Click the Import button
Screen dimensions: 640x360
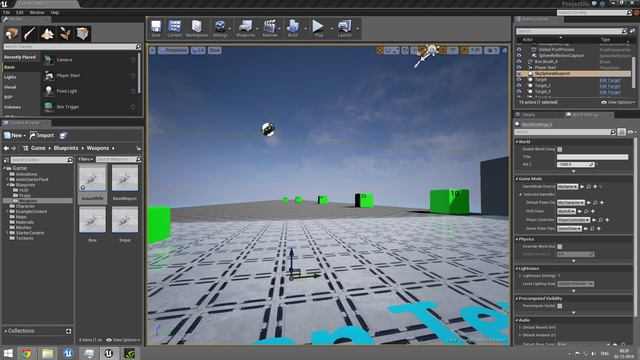(x=42, y=136)
